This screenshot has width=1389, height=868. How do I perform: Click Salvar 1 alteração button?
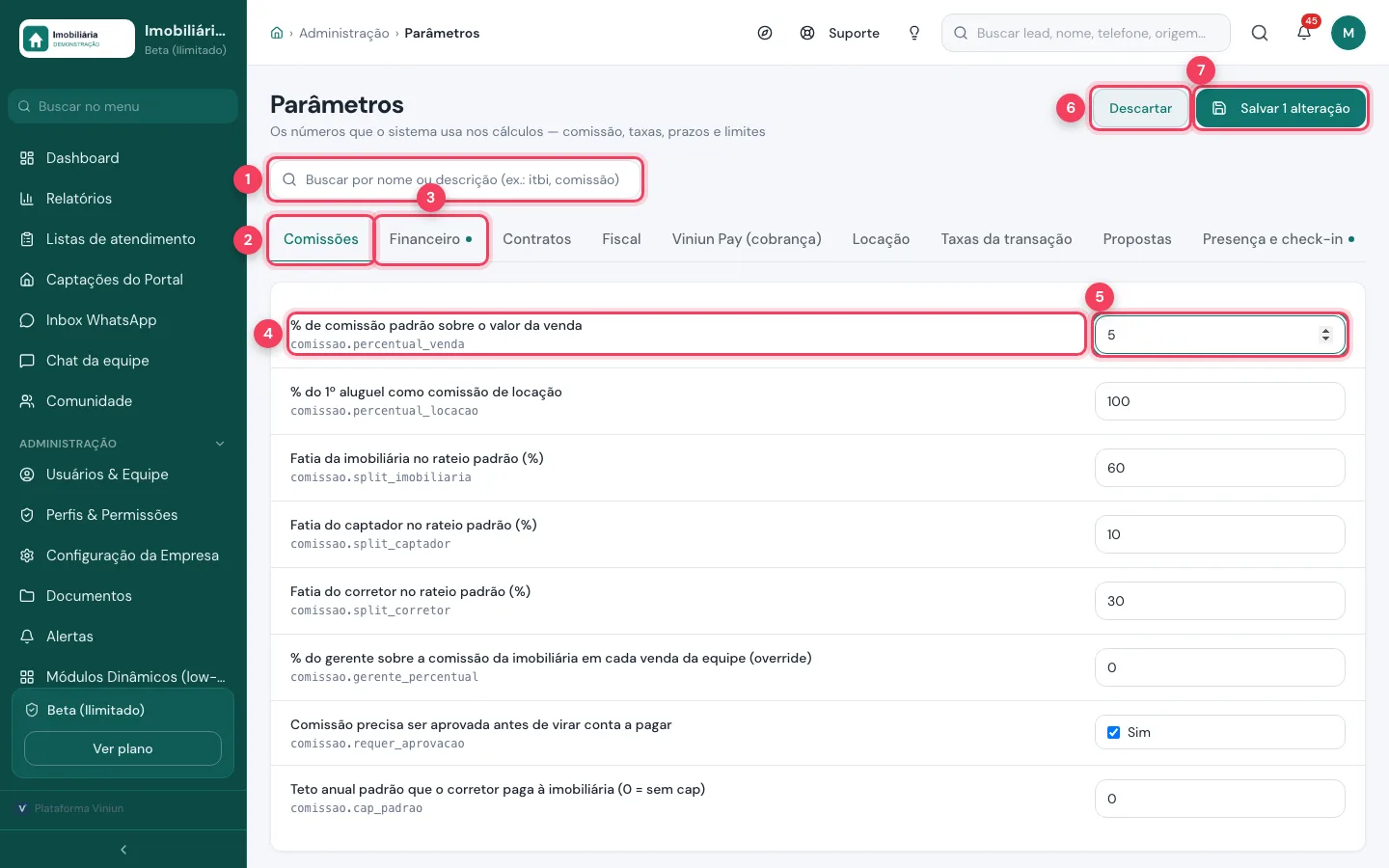coord(1281,108)
